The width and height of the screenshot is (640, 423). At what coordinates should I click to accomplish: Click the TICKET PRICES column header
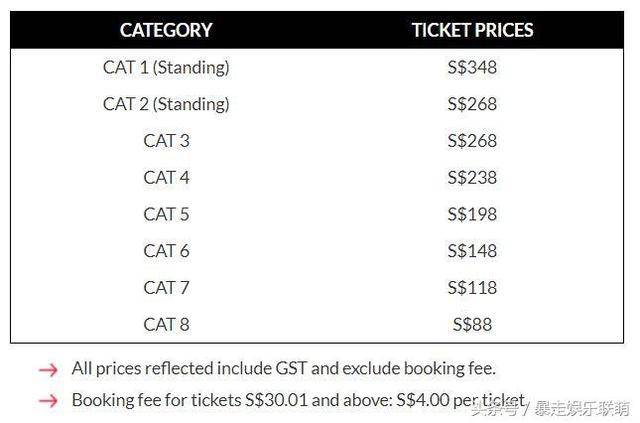pyautogui.click(x=472, y=30)
